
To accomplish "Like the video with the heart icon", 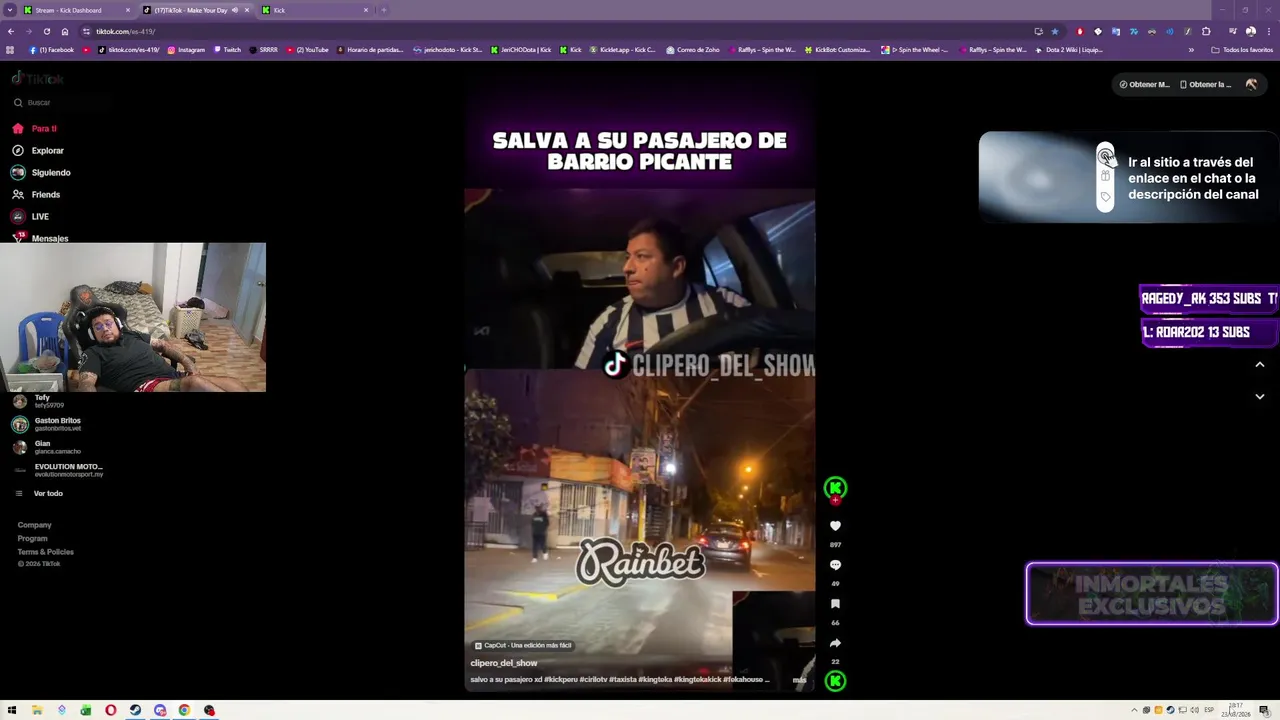I will [835, 526].
